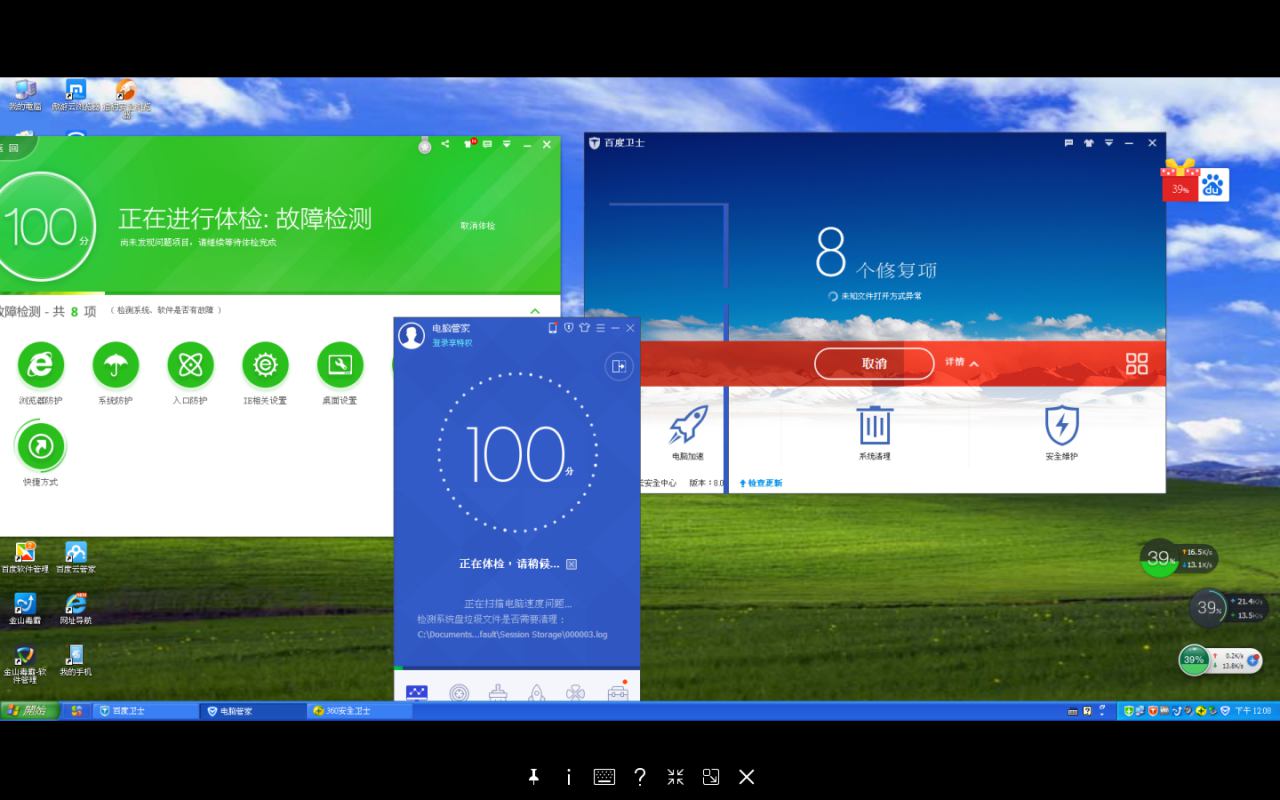Open the 金山毒霸-软件管理 desktop icon
1280x800 pixels.
coord(24,664)
